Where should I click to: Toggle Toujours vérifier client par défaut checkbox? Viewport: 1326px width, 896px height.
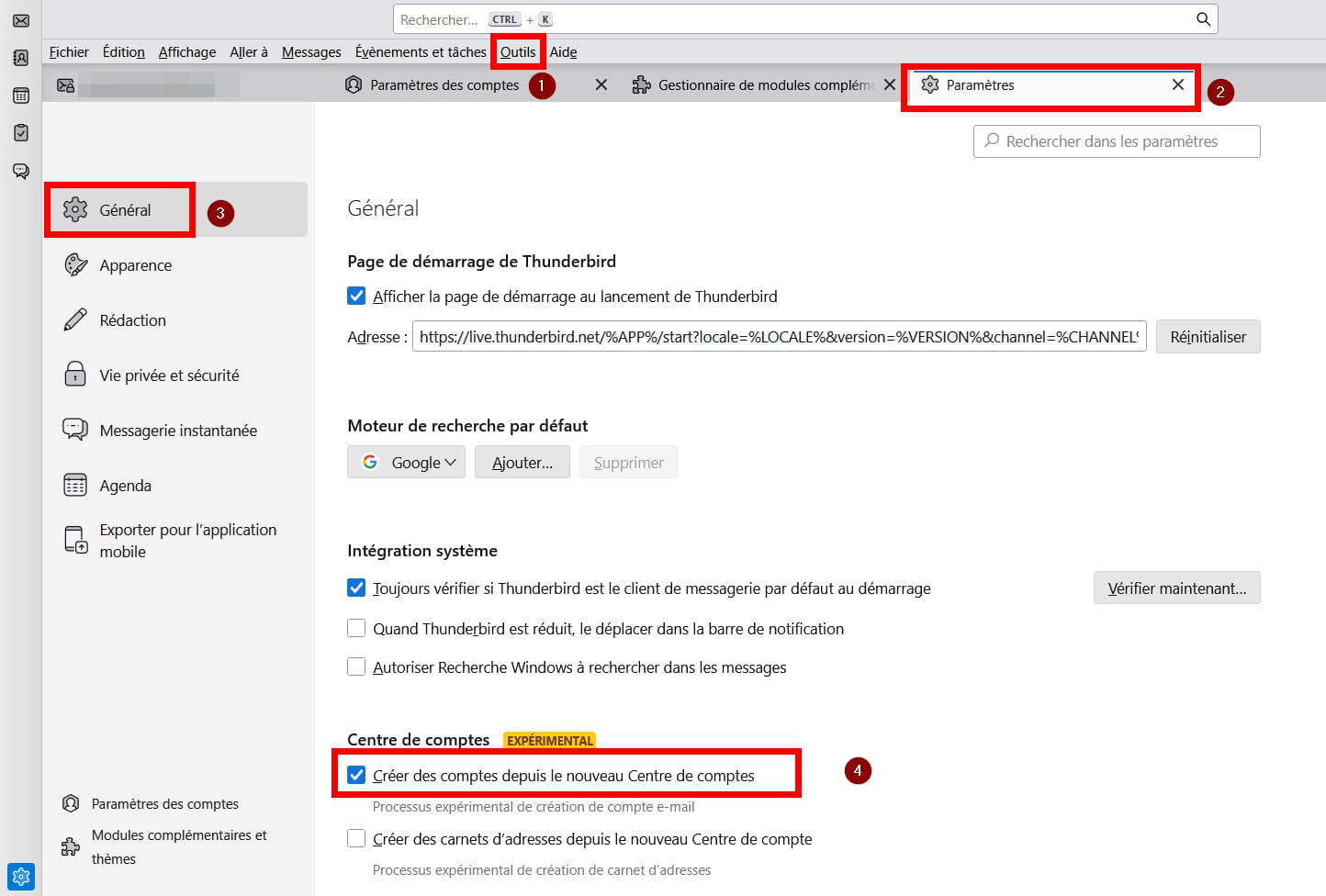point(356,588)
